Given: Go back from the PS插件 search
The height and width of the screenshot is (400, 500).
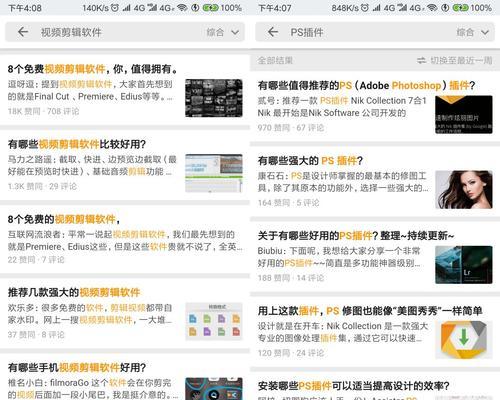Looking at the screenshot, I should pos(273,32).
